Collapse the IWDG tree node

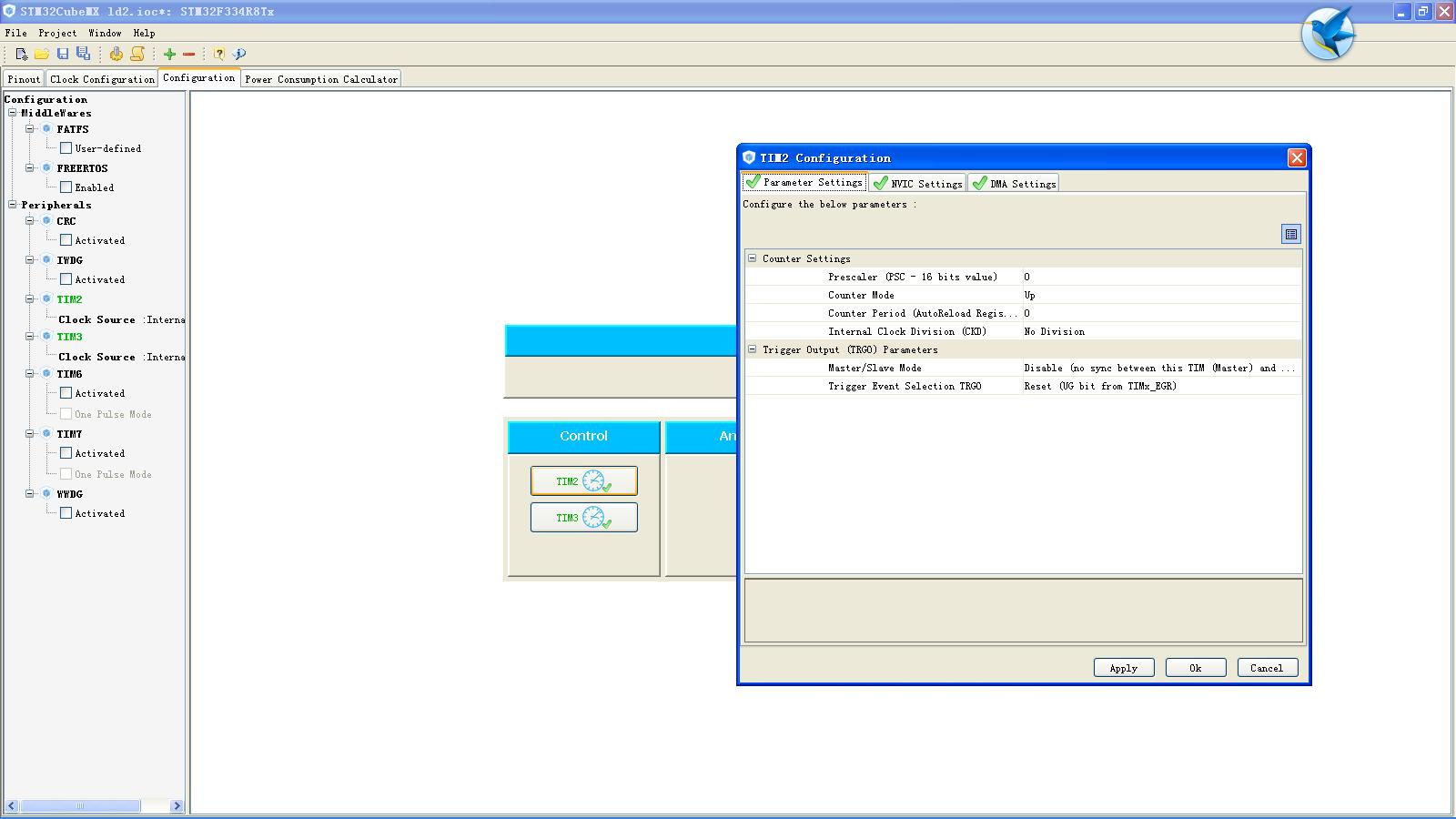(x=30, y=260)
